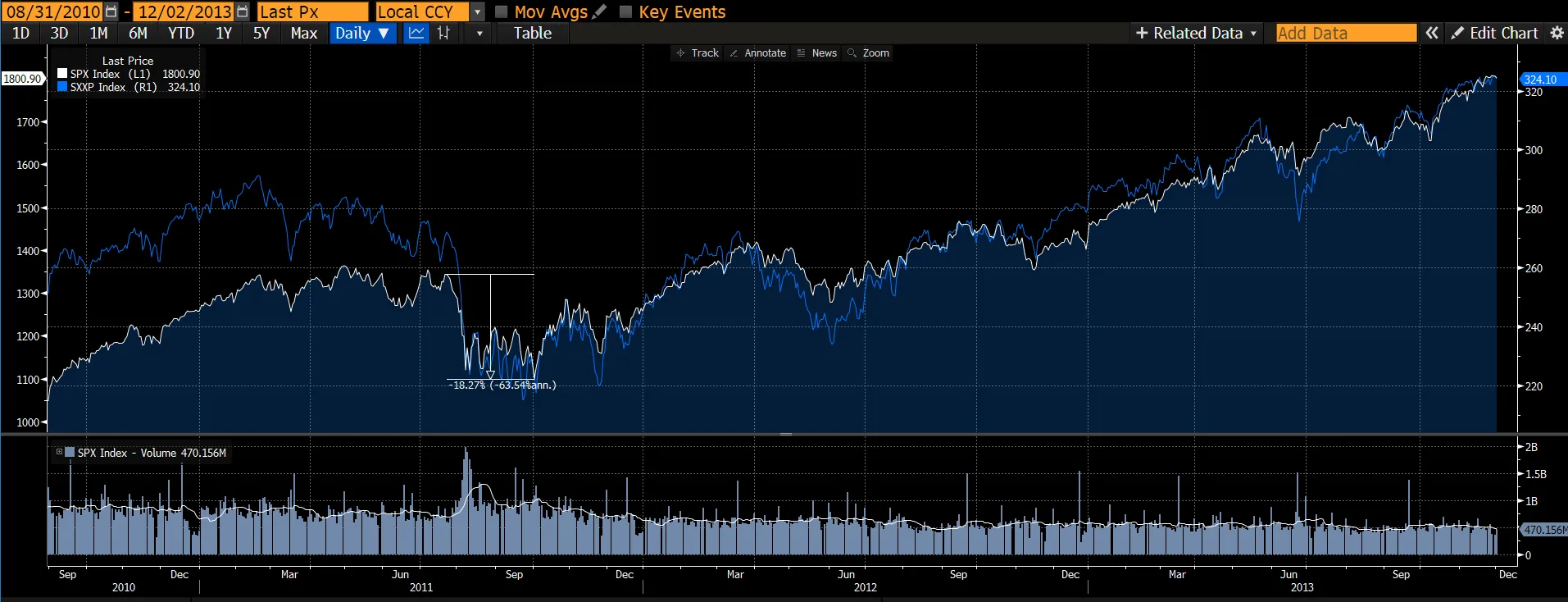This screenshot has width=1568, height=602.
Task: Collapse panel with double-chevron icon
Action: click(1431, 33)
